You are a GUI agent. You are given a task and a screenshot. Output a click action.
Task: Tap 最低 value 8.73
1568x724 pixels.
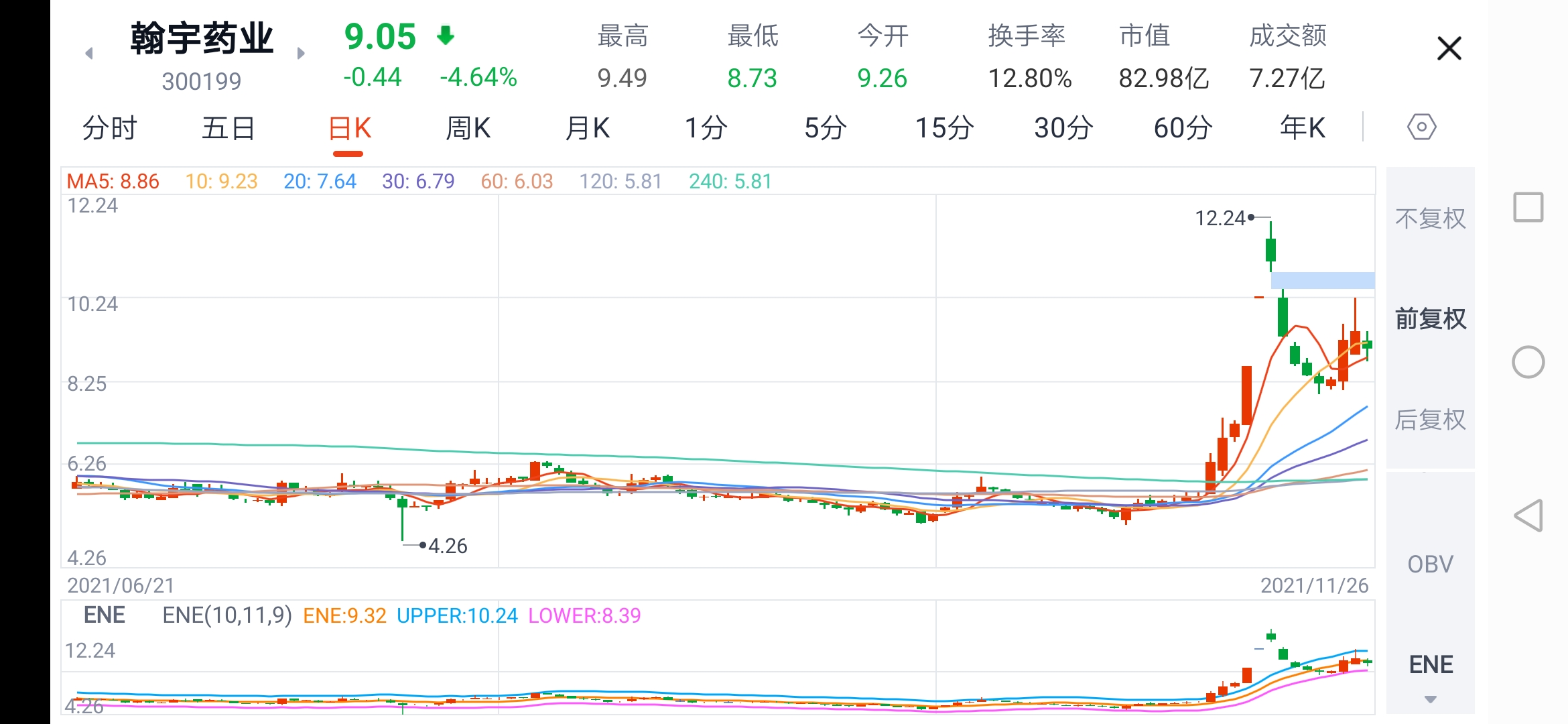click(752, 78)
